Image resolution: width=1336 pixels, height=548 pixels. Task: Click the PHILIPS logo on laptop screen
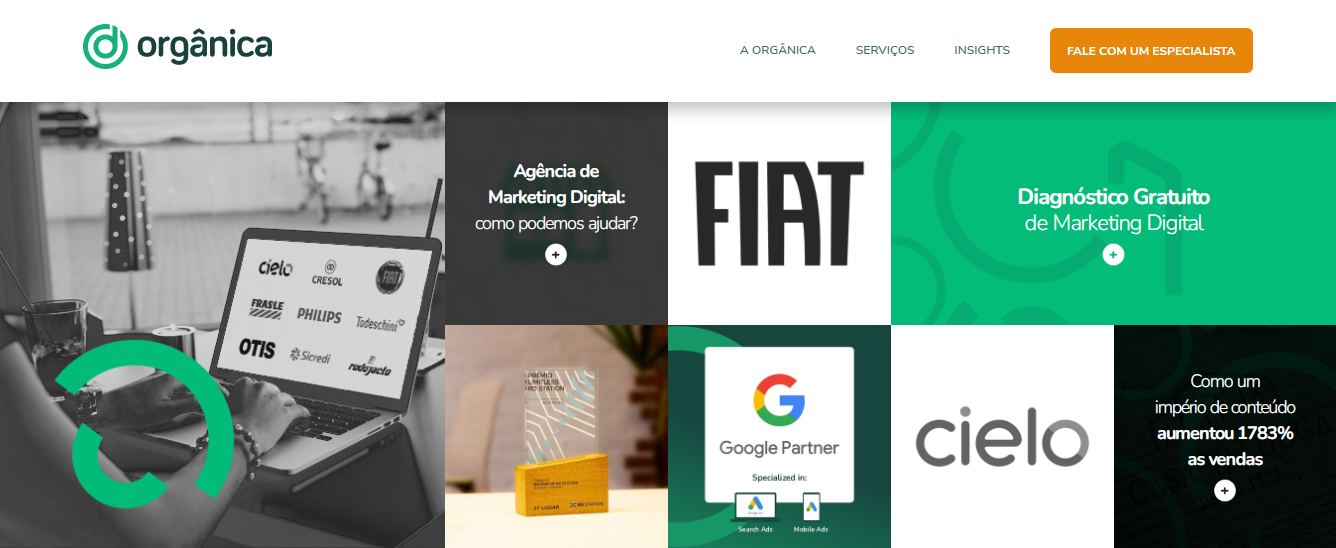point(319,315)
